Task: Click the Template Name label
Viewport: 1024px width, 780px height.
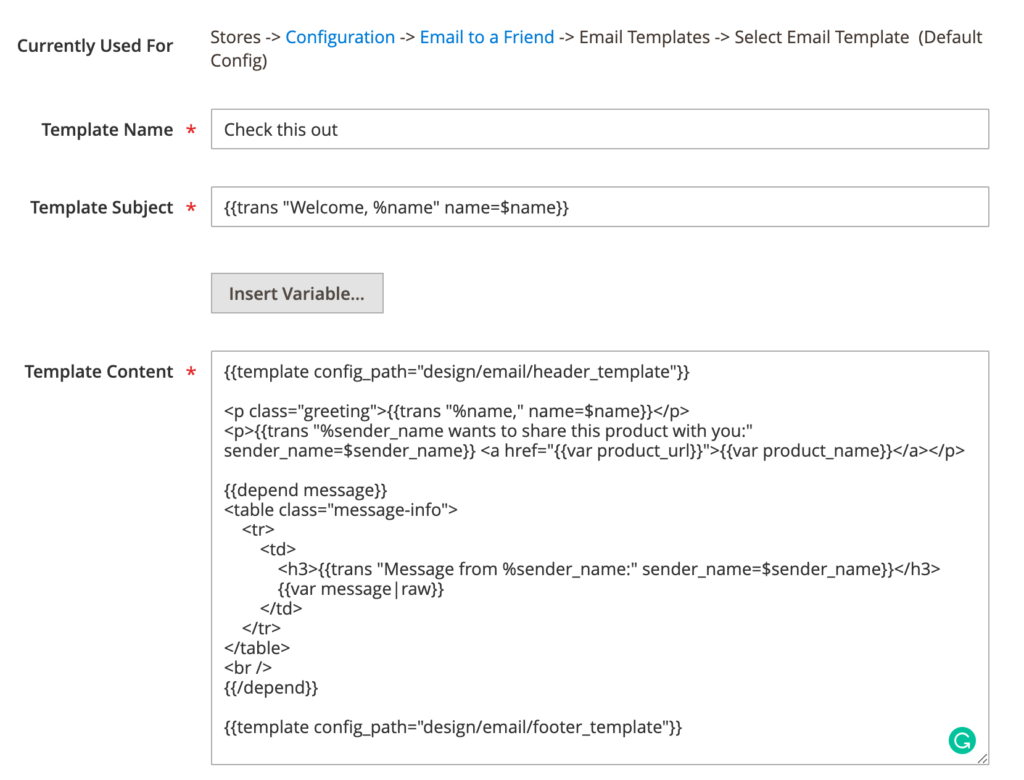Action: [x=108, y=129]
